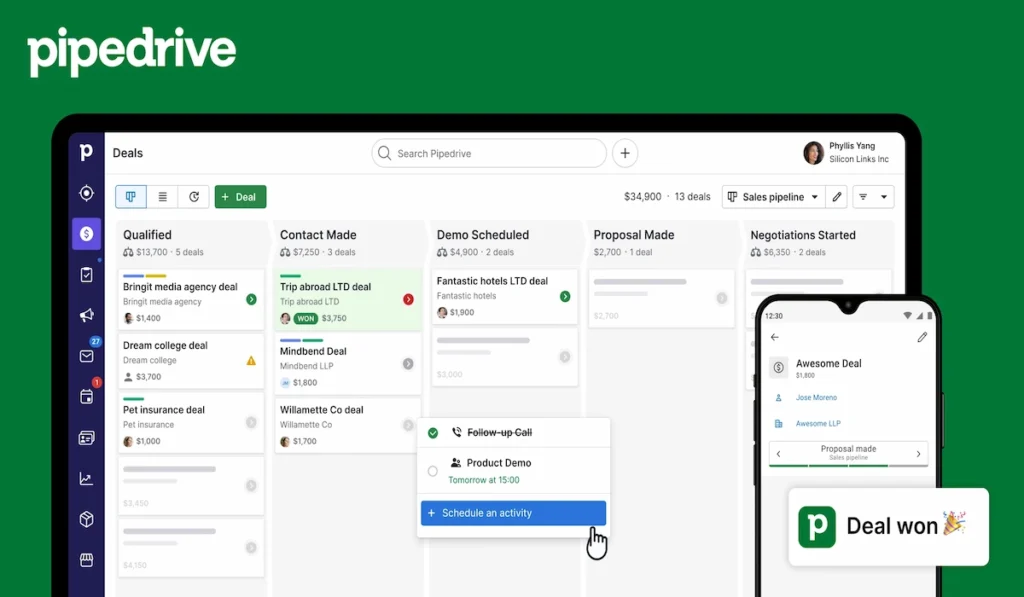The width and height of the screenshot is (1024, 597).
Task: Click the green Deal button
Action: [240, 196]
